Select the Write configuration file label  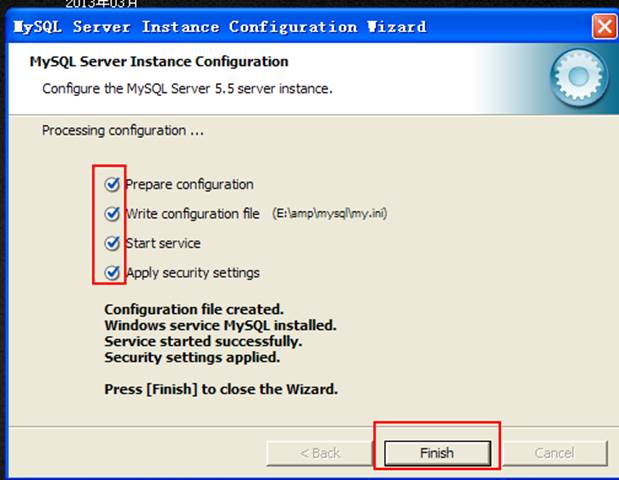192,214
